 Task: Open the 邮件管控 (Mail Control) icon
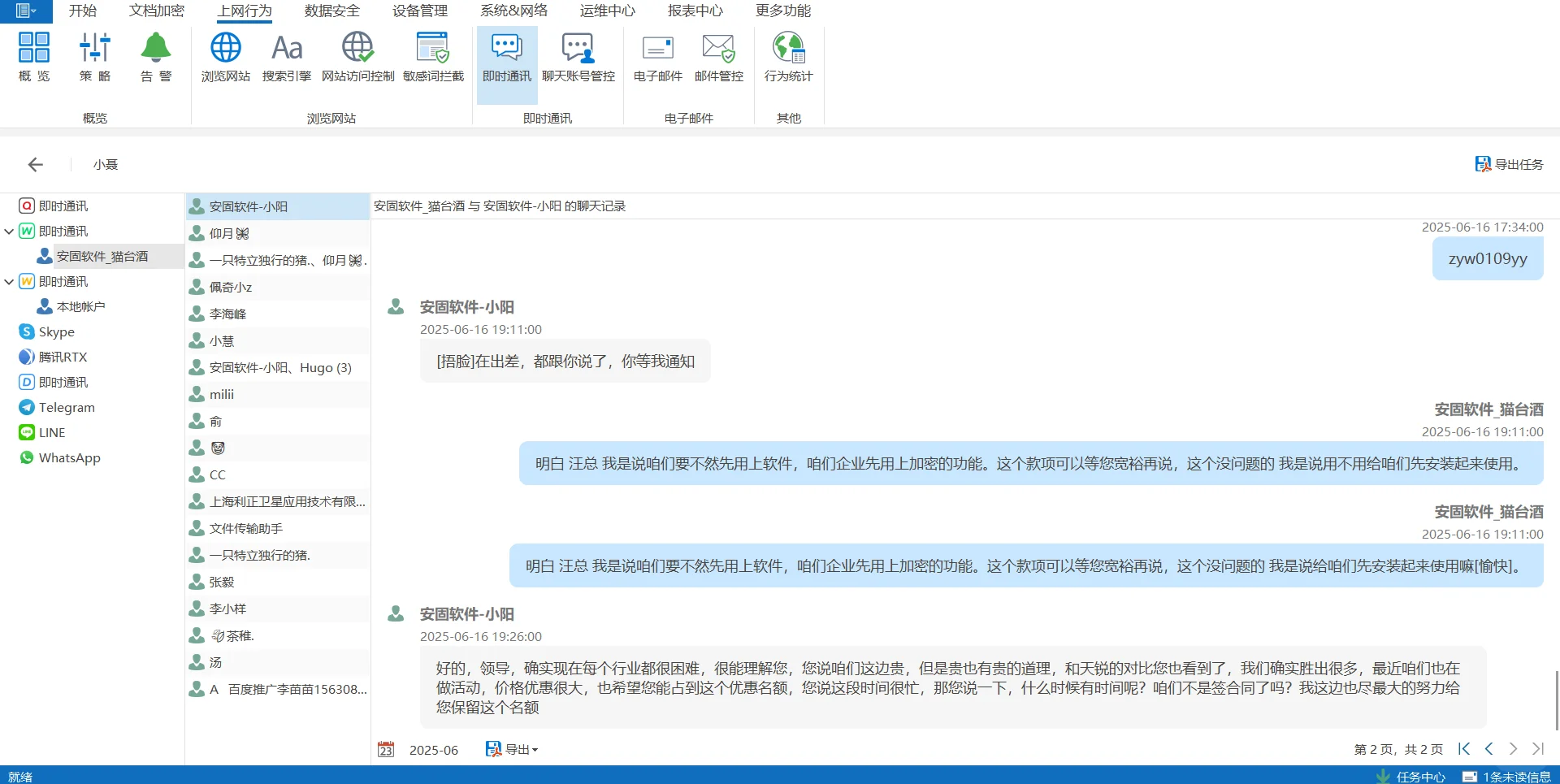717,55
